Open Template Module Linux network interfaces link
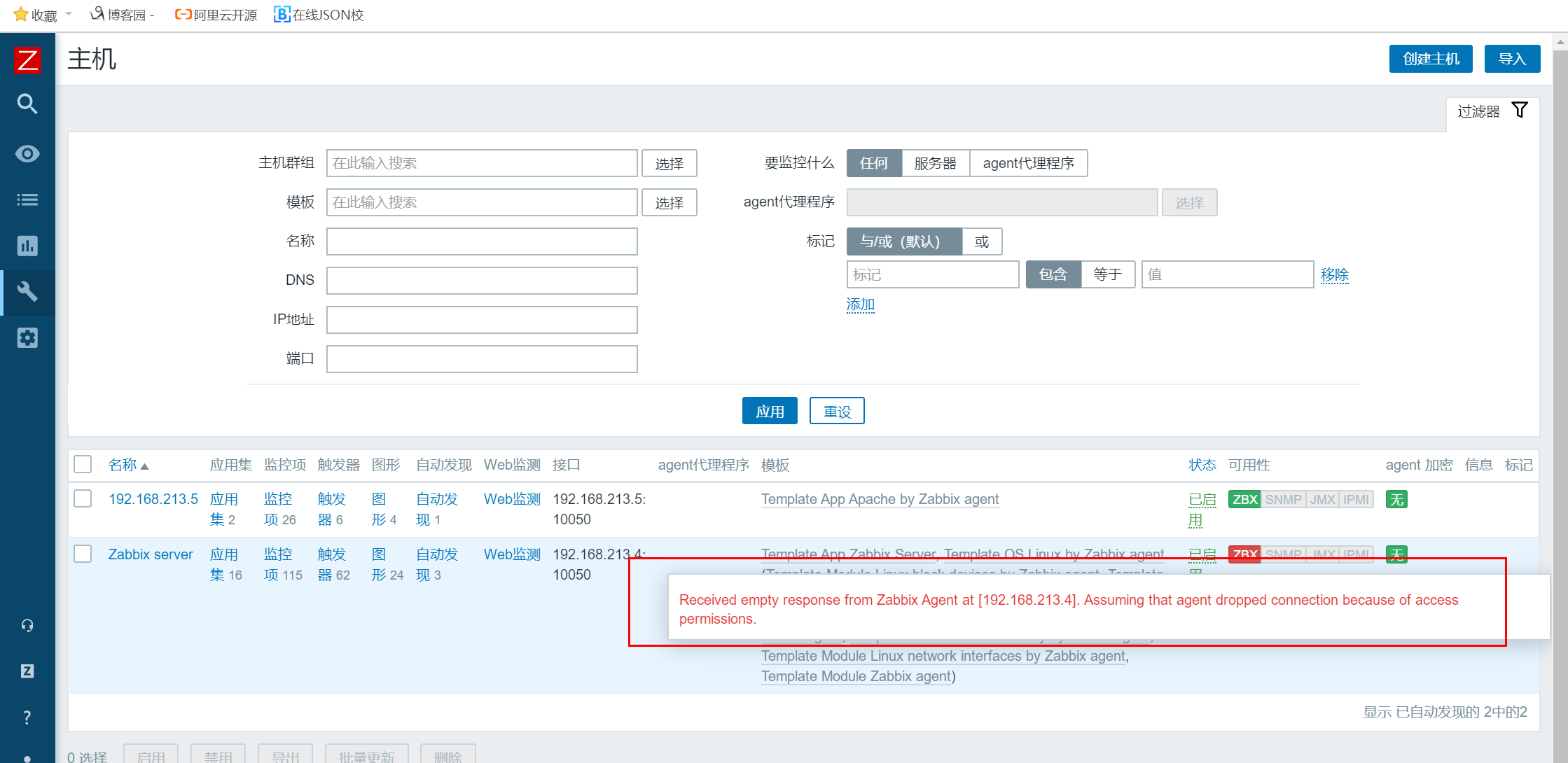 (x=944, y=656)
